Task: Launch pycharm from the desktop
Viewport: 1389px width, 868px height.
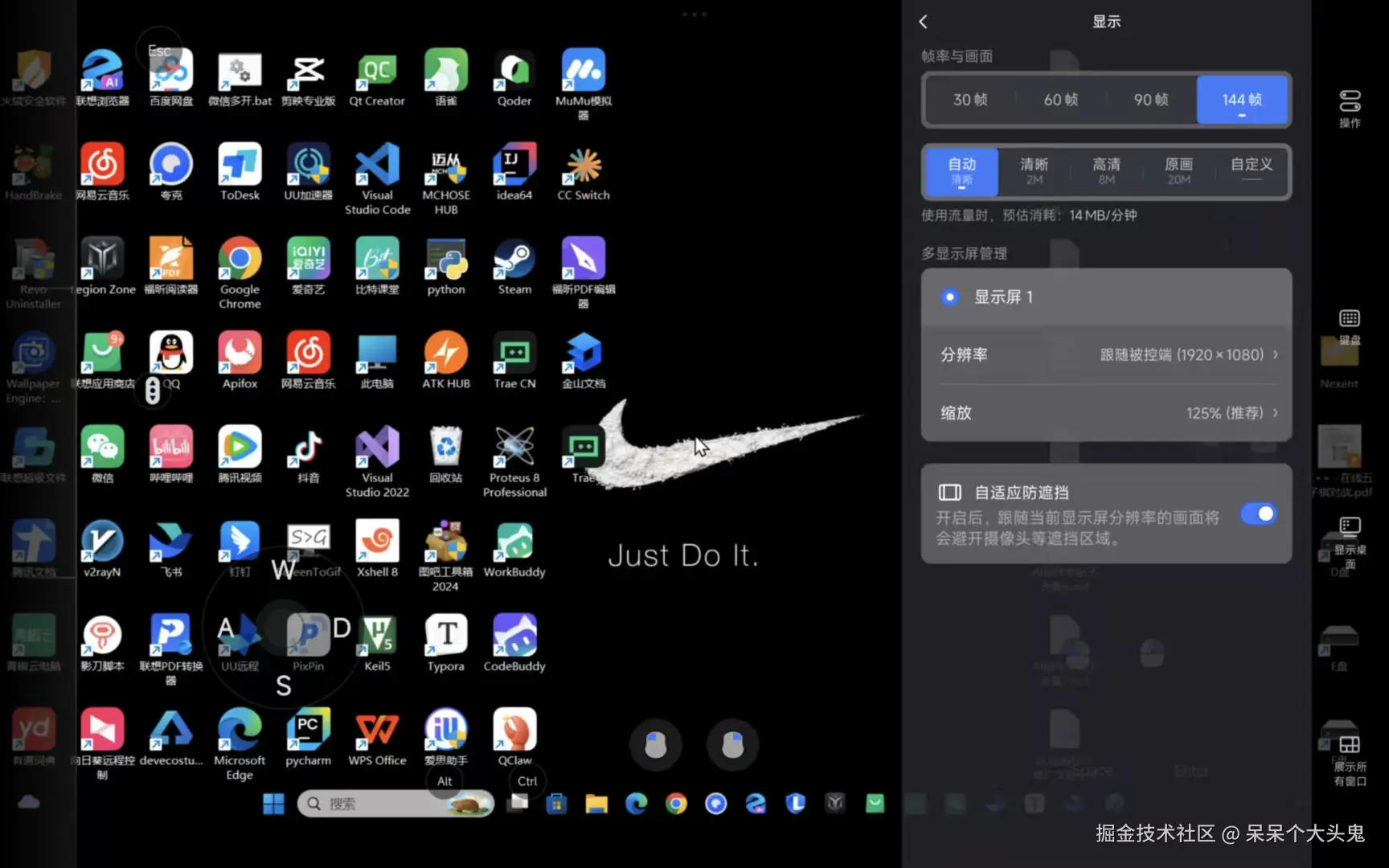Action: coord(308,737)
